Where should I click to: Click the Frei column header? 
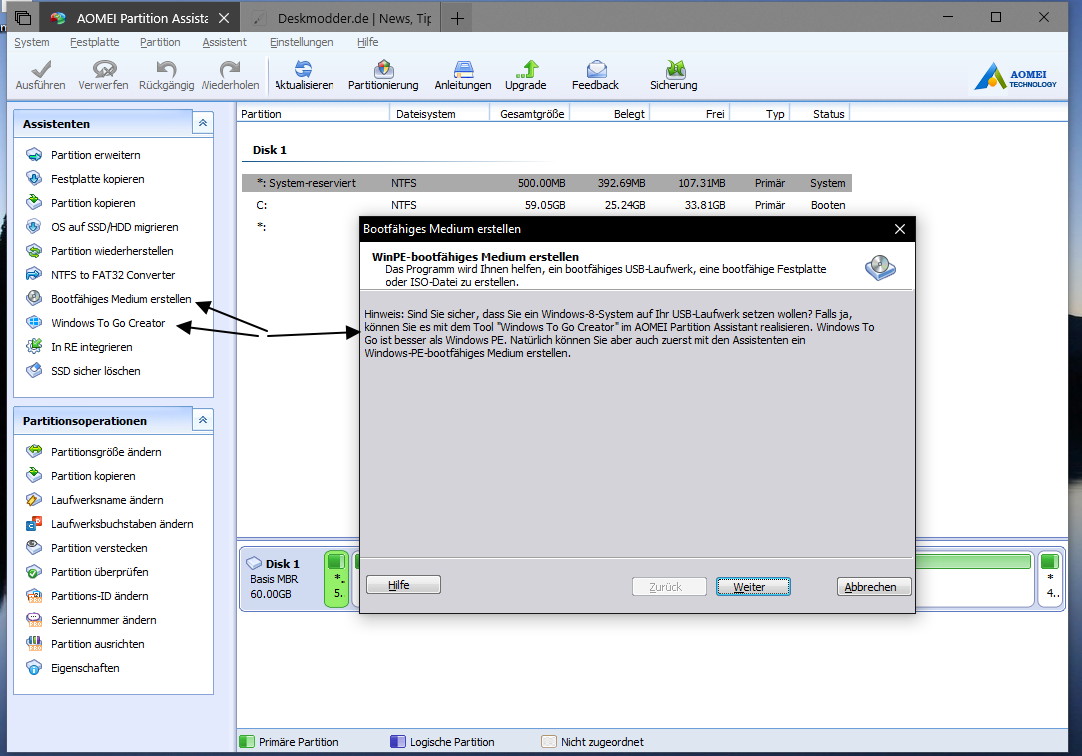pos(689,114)
